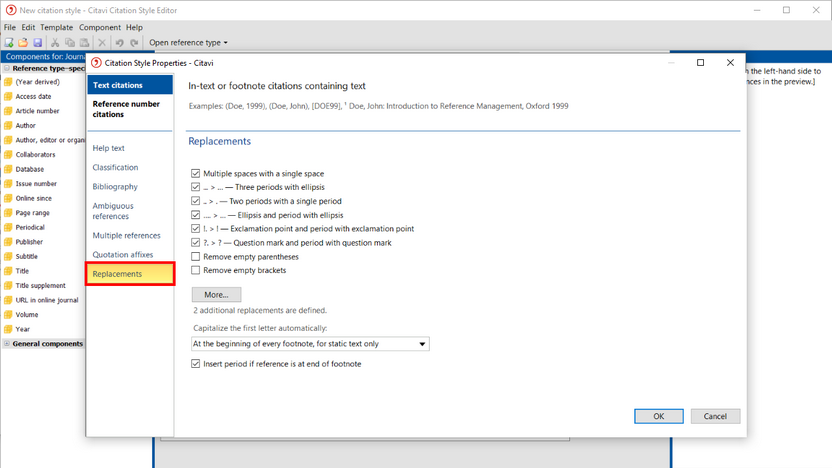Viewport: 832px width, 468px height.
Task: Open the Multiple references section
Action: tap(126, 236)
